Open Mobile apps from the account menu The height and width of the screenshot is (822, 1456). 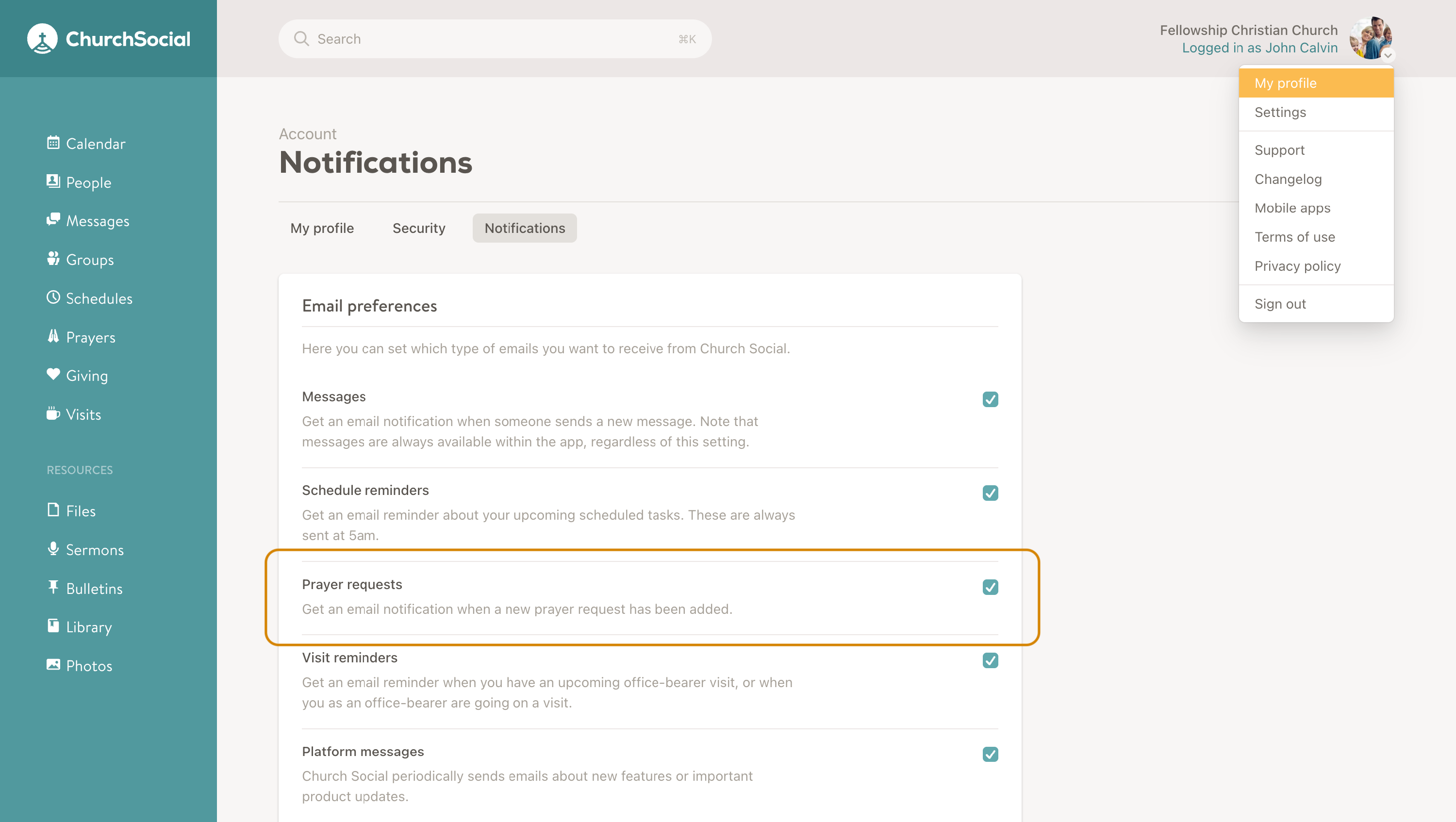click(1292, 208)
